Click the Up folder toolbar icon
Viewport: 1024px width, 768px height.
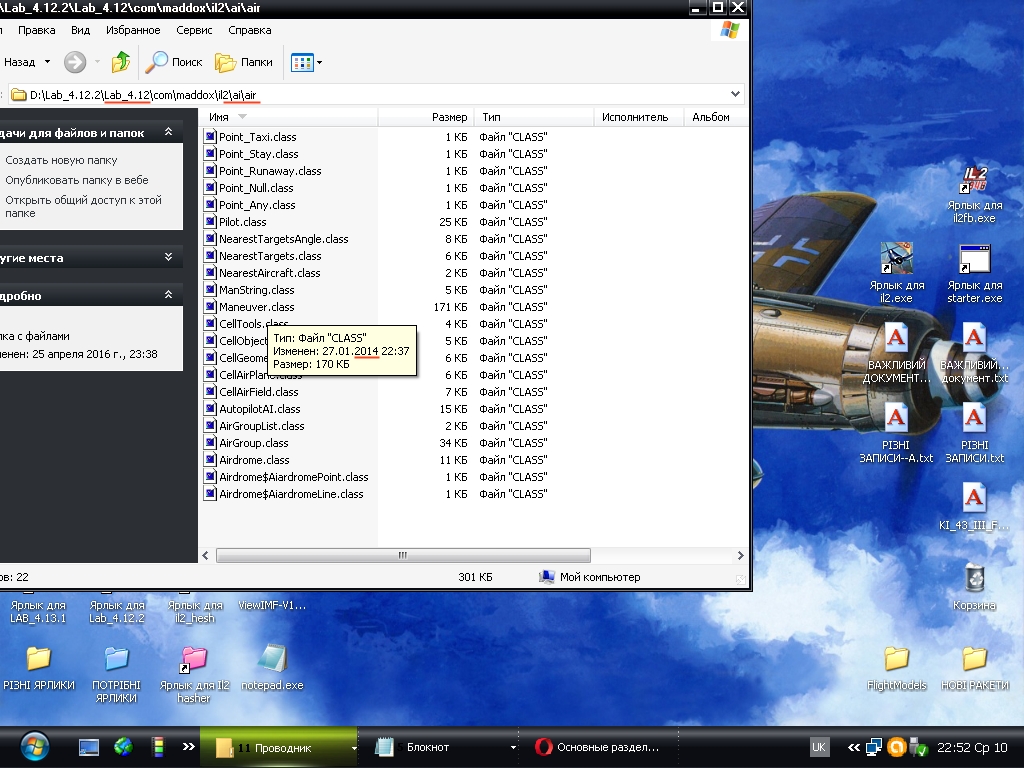(x=121, y=62)
